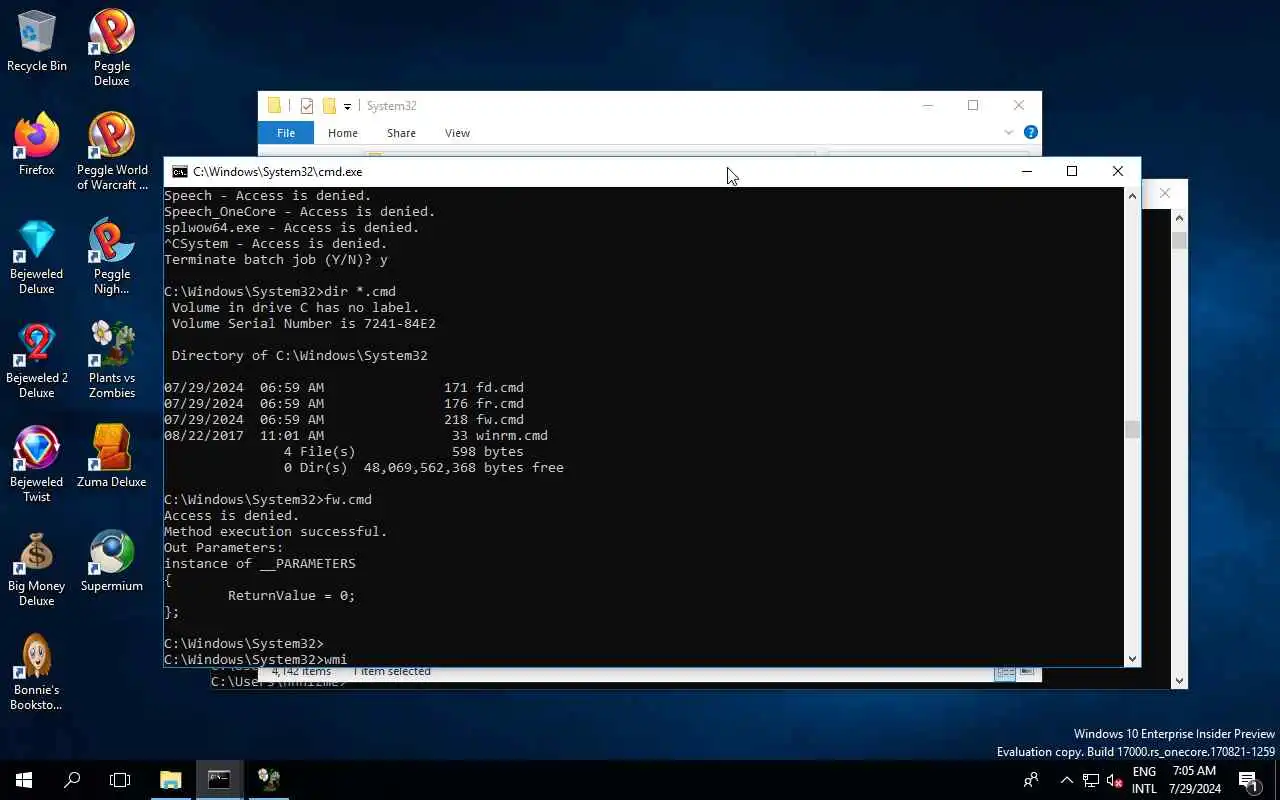Click 'Terminate batch job (Y/N)? y' line
The height and width of the screenshot is (800, 1280).
click(276, 260)
